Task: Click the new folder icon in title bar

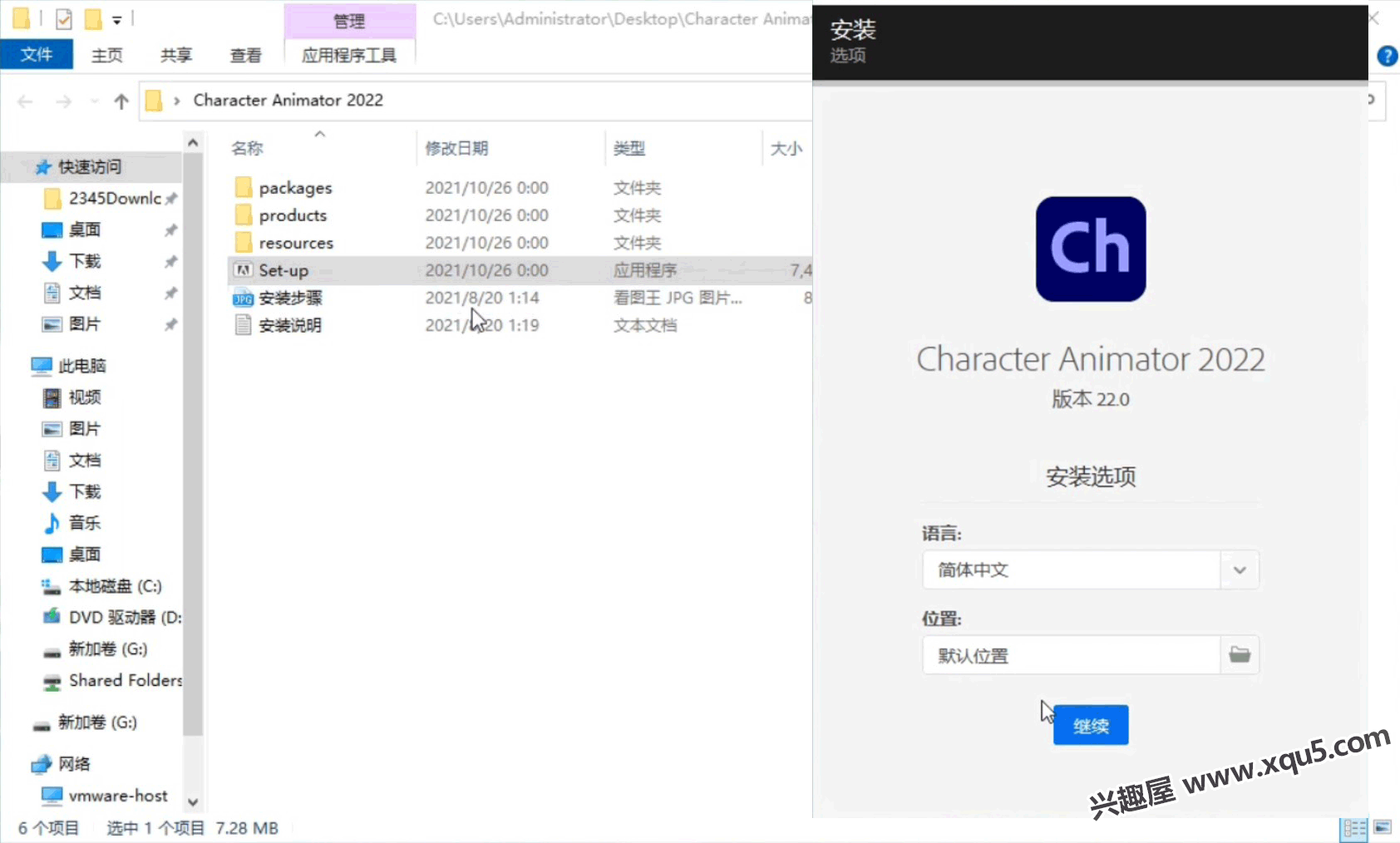Action: 94,18
